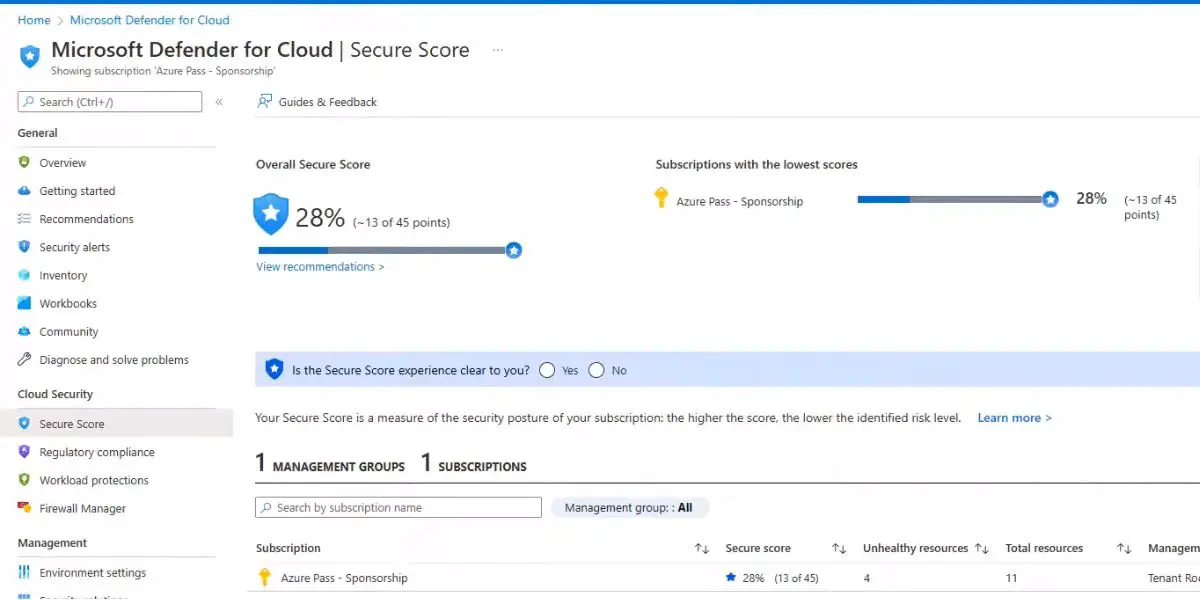Click the Overview shield icon in sidebar

coord(24,163)
